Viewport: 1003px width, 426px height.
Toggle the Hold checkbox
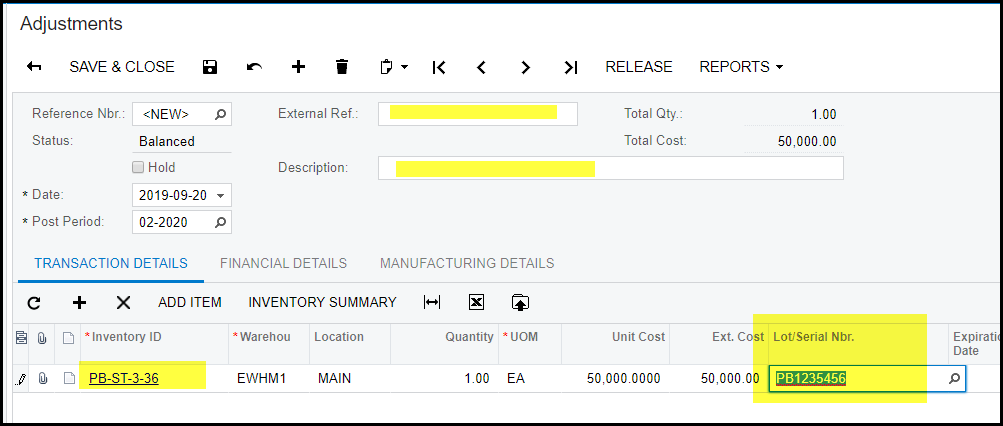click(x=139, y=167)
